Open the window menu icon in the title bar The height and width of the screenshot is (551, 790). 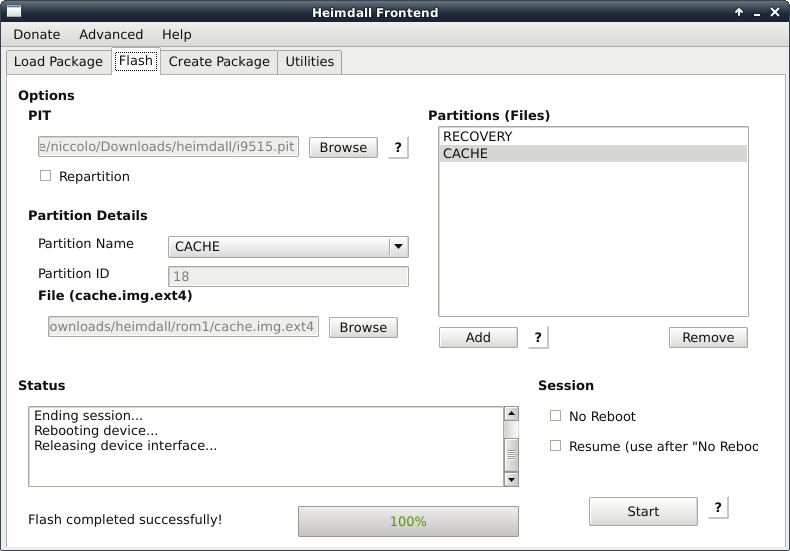[x=14, y=12]
